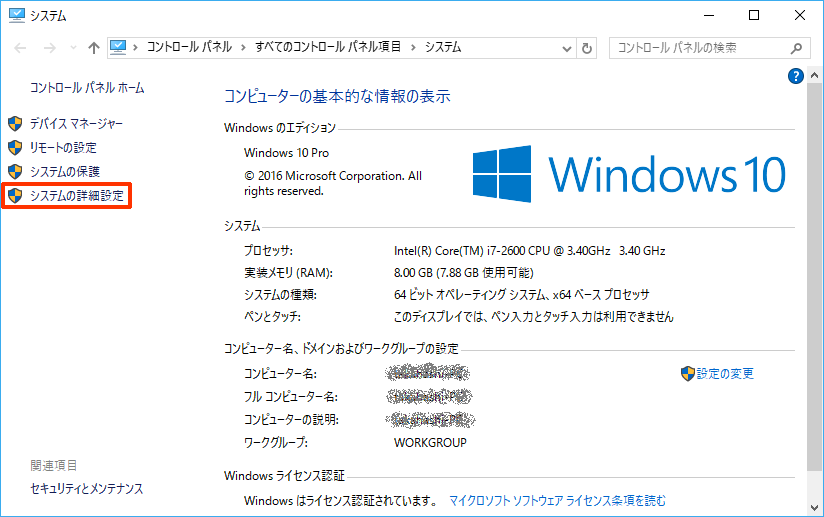
Task: Select the WORKGROUP value
Action: pyautogui.click(x=430, y=443)
